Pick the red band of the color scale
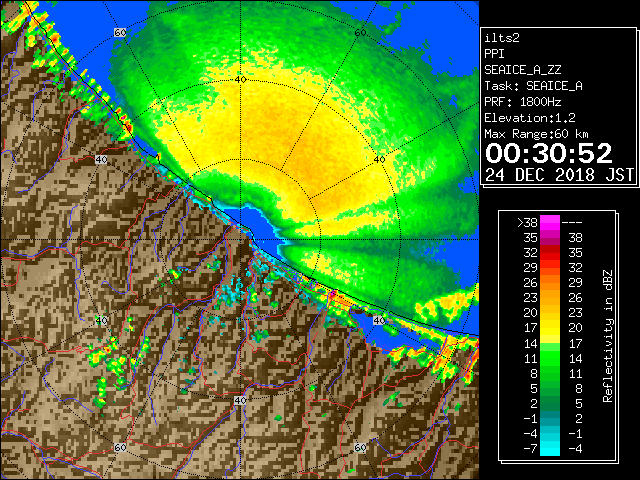640x480 pixels. pos(550,253)
